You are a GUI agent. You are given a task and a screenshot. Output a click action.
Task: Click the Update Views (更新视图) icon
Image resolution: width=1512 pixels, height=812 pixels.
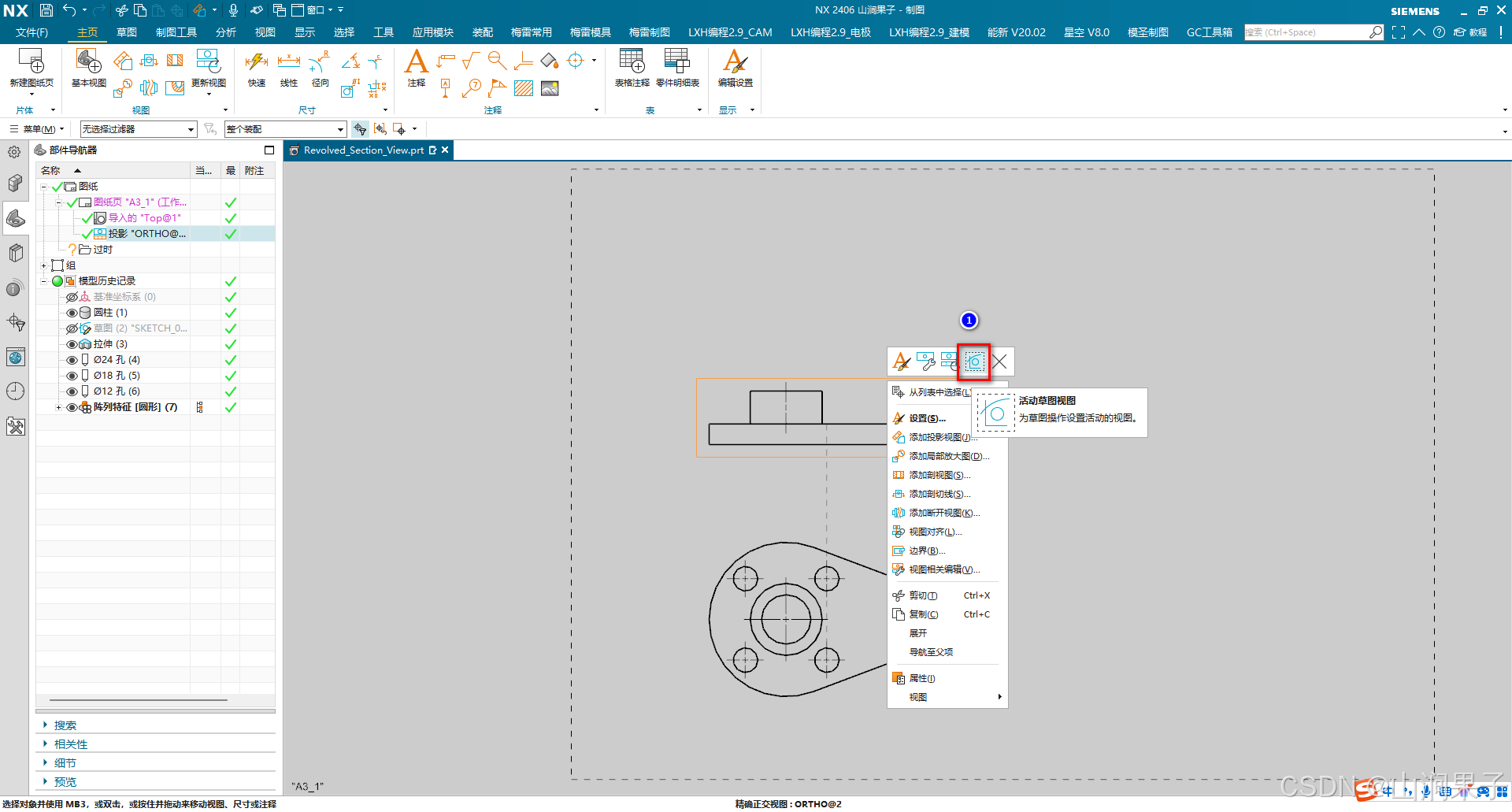coord(208,61)
